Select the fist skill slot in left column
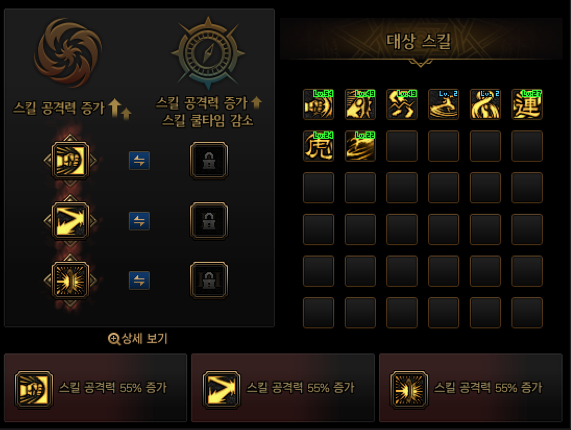Screen dimensions: 571x430 [70, 160]
